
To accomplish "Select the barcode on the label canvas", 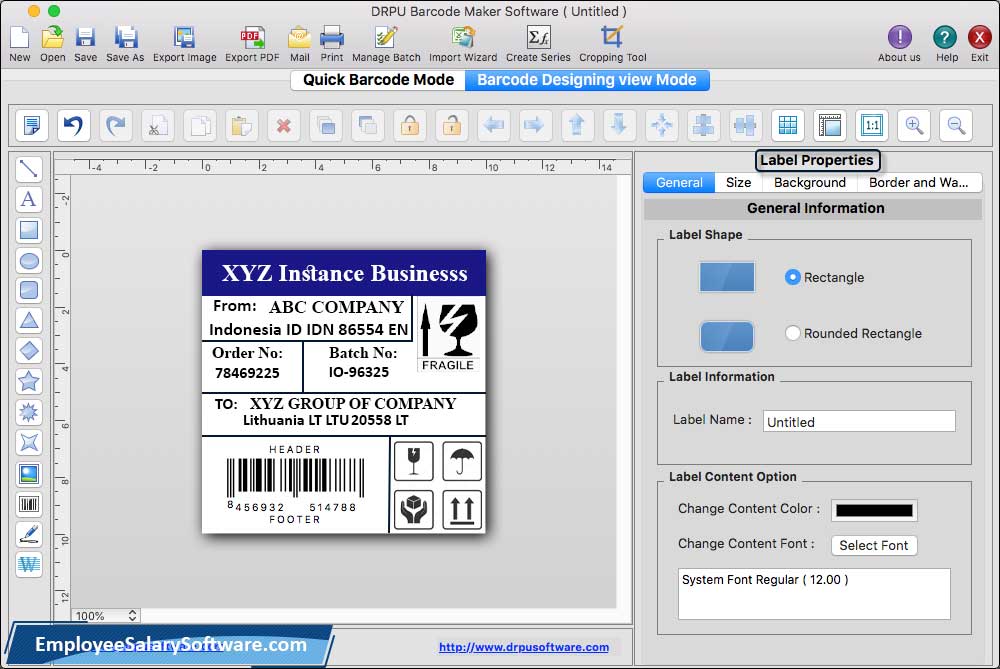I will click(295, 485).
